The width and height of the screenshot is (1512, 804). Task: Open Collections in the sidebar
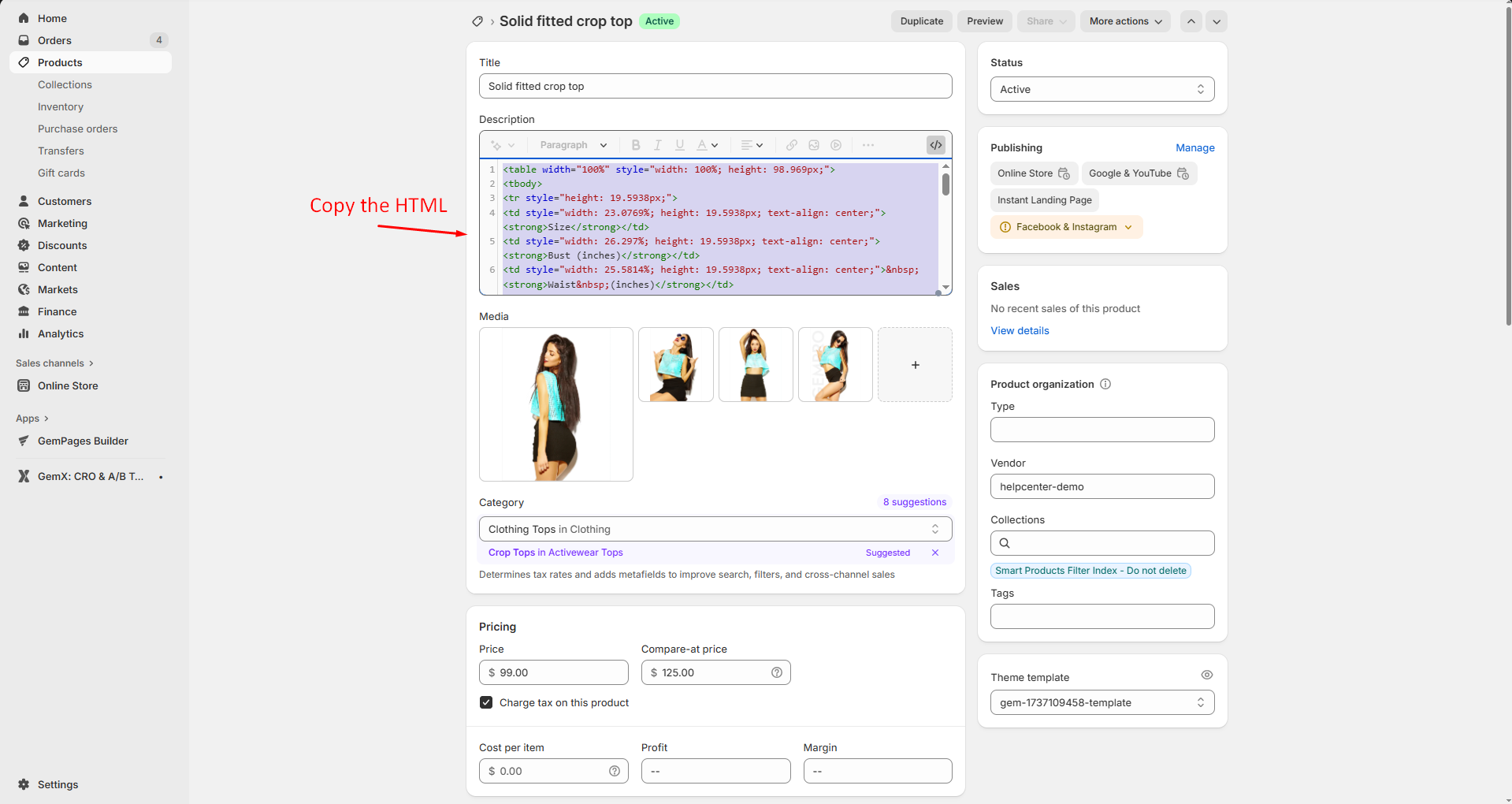65,84
